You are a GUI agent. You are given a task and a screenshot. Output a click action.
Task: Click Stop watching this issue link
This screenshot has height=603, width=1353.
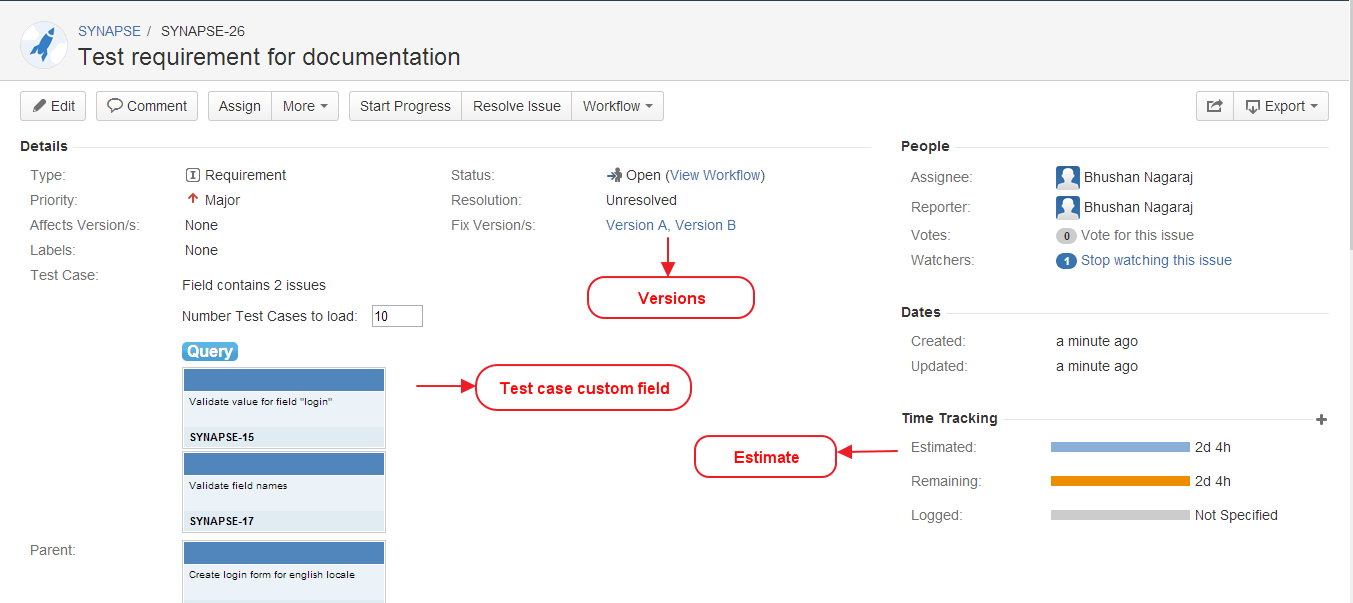point(1156,260)
